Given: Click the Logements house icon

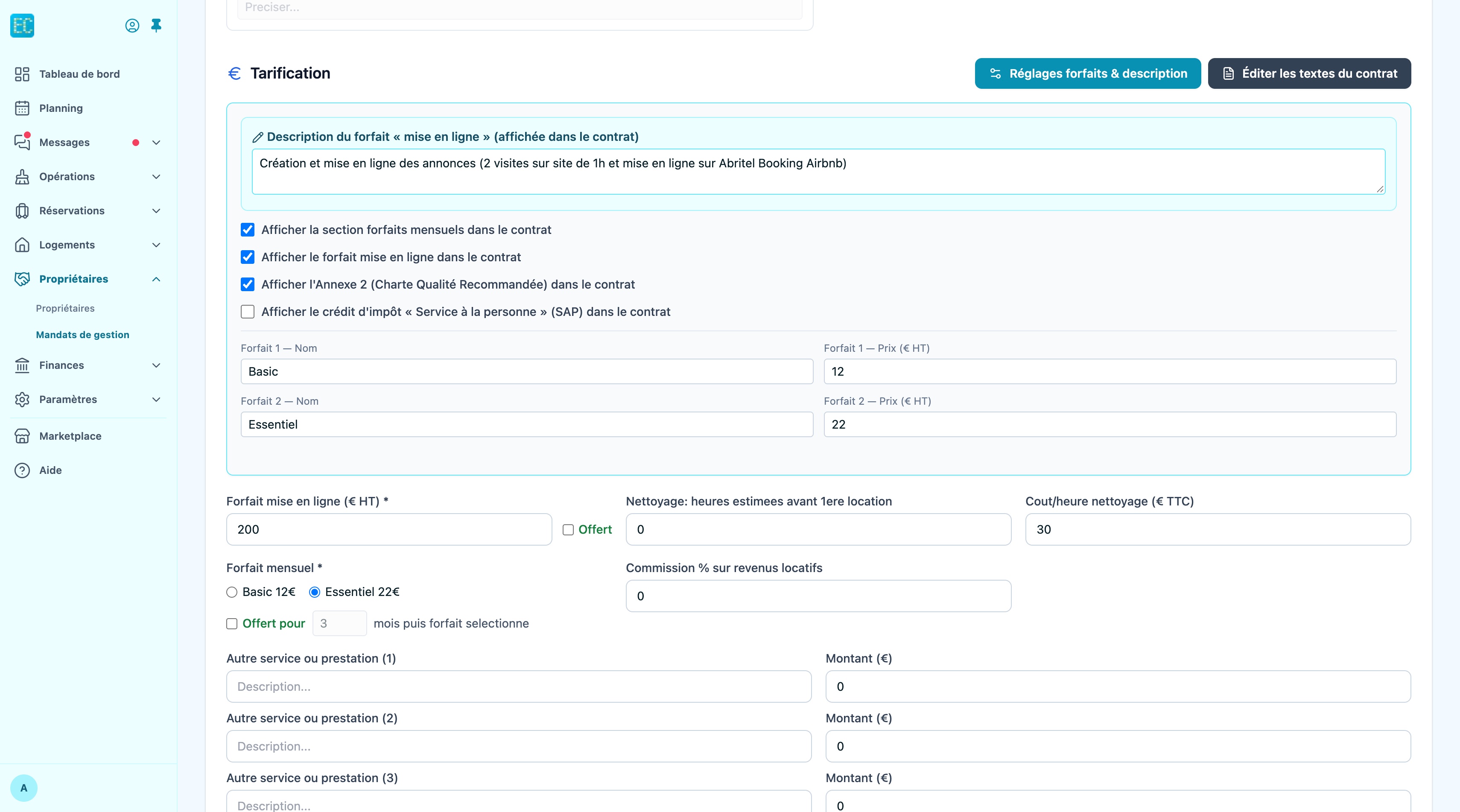Looking at the screenshot, I should (x=22, y=245).
